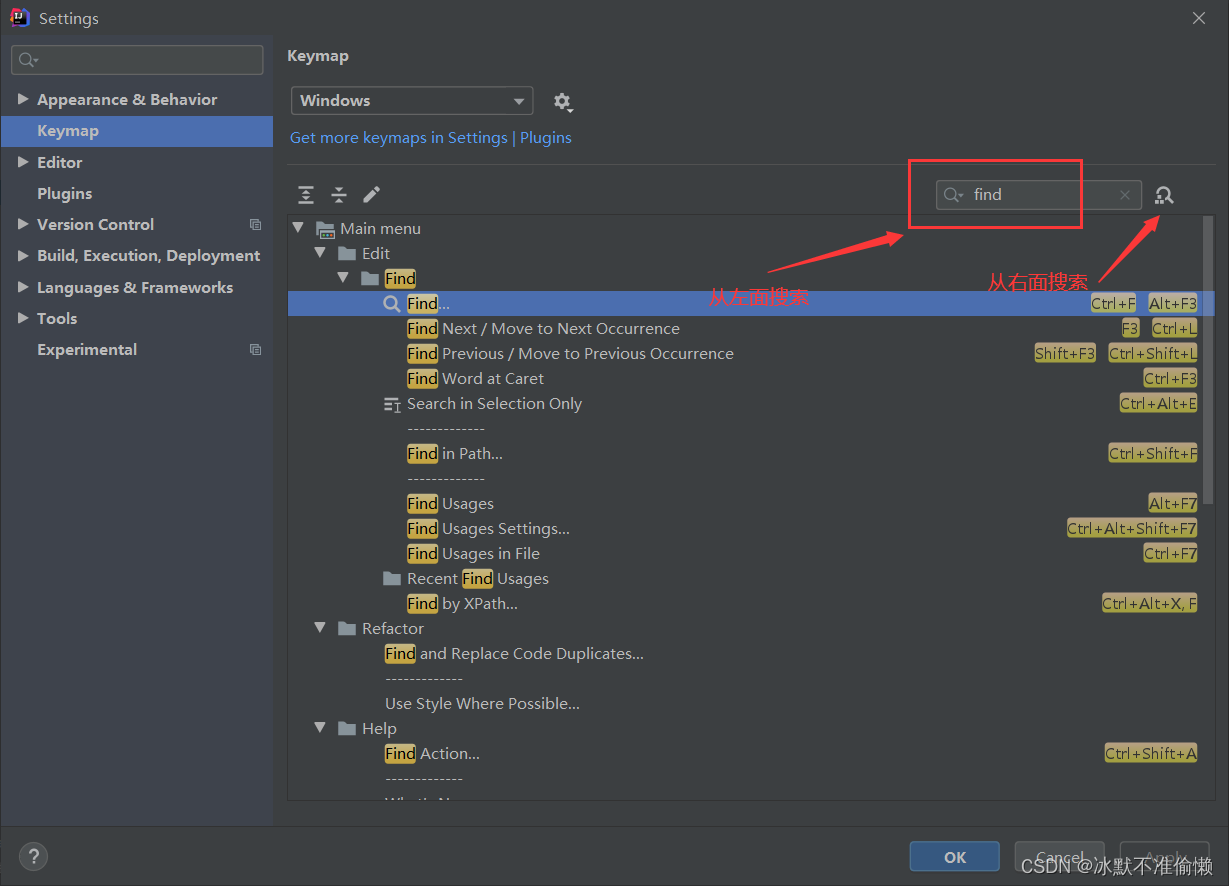Click the folder icon of Find group

tap(370, 279)
